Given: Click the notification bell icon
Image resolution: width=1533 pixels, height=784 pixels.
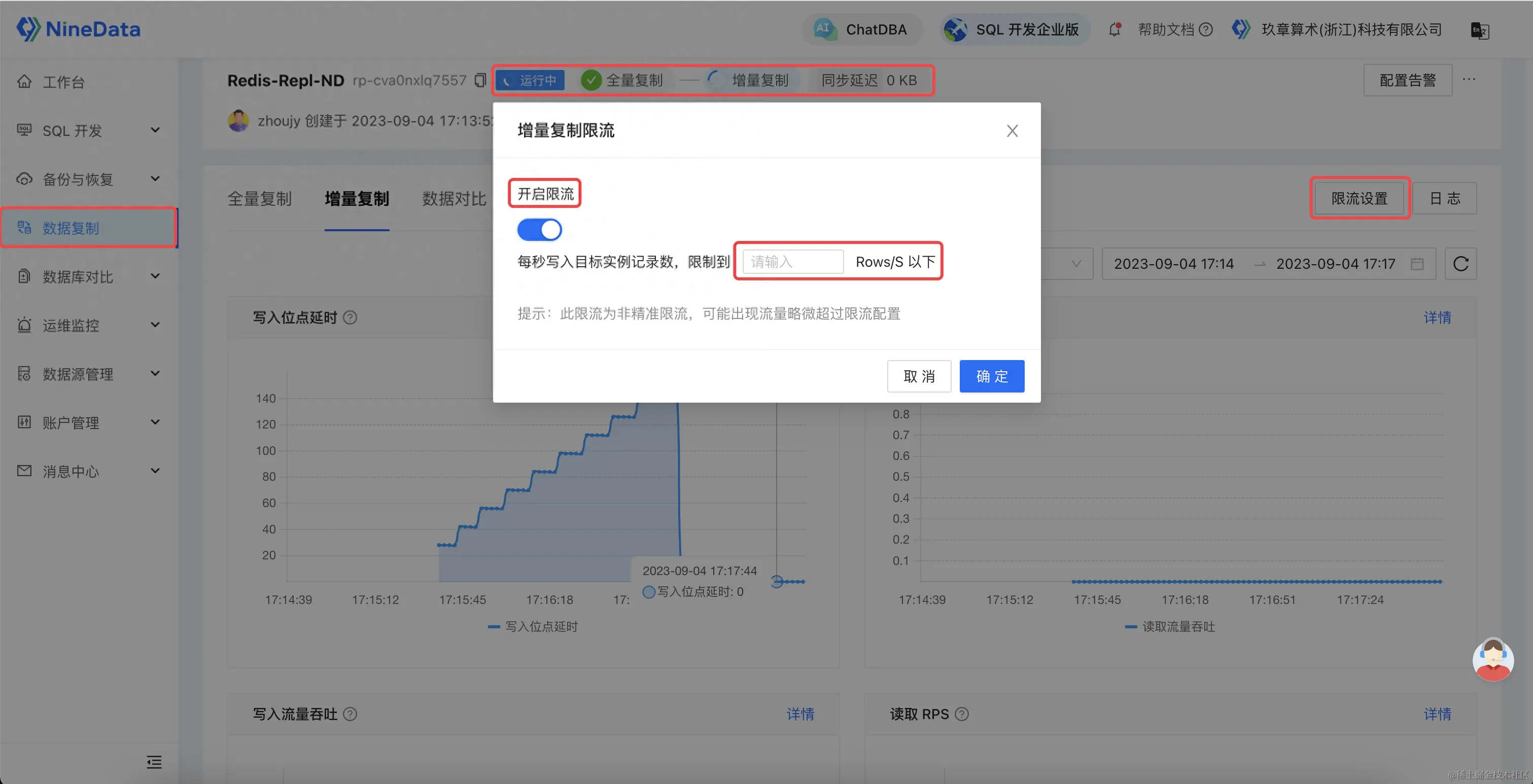Looking at the screenshot, I should tap(1114, 29).
